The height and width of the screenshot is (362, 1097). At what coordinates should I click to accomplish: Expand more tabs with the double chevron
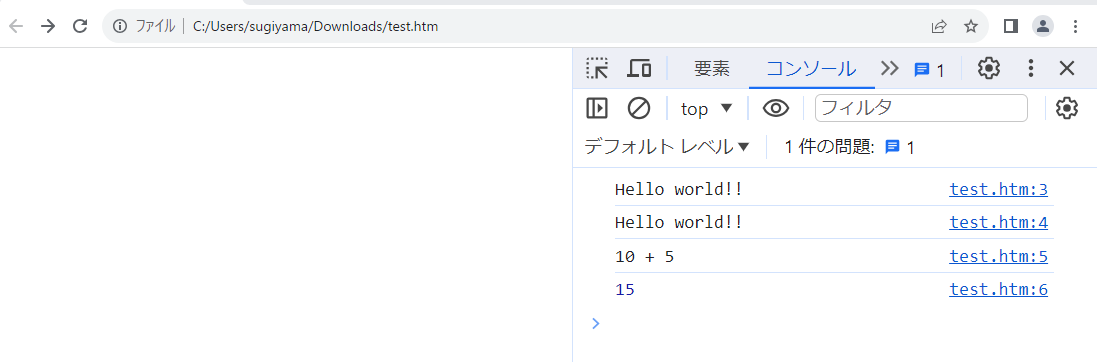point(889,69)
